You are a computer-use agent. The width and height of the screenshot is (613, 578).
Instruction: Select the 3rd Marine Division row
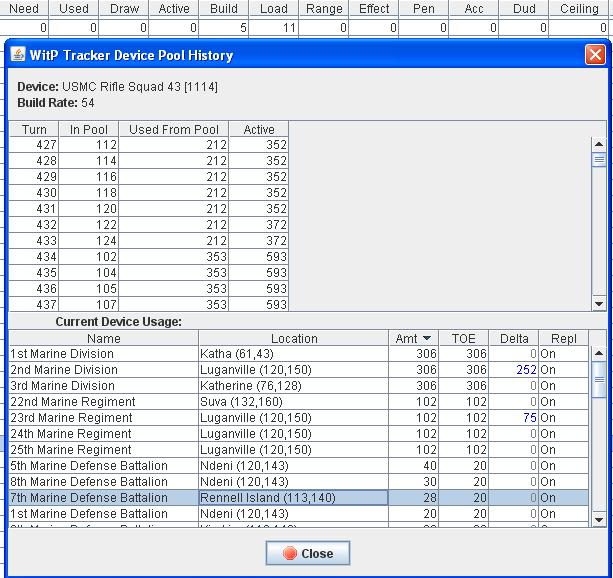click(x=299, y=386)
